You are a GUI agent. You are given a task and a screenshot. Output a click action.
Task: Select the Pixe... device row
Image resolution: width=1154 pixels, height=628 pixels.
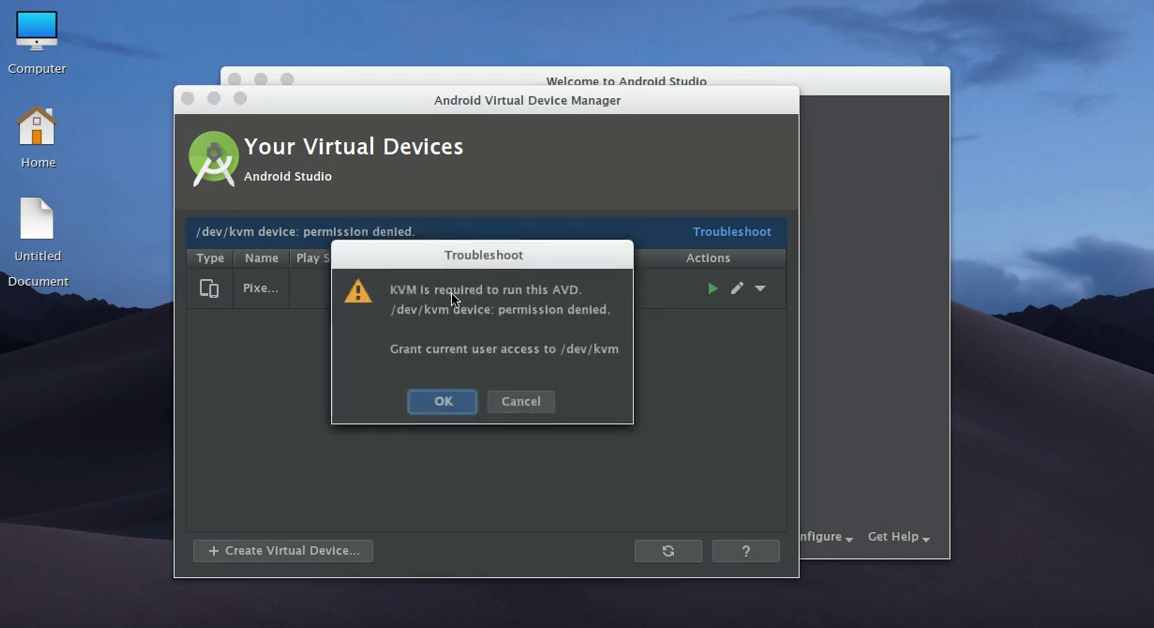click(261, 288)
